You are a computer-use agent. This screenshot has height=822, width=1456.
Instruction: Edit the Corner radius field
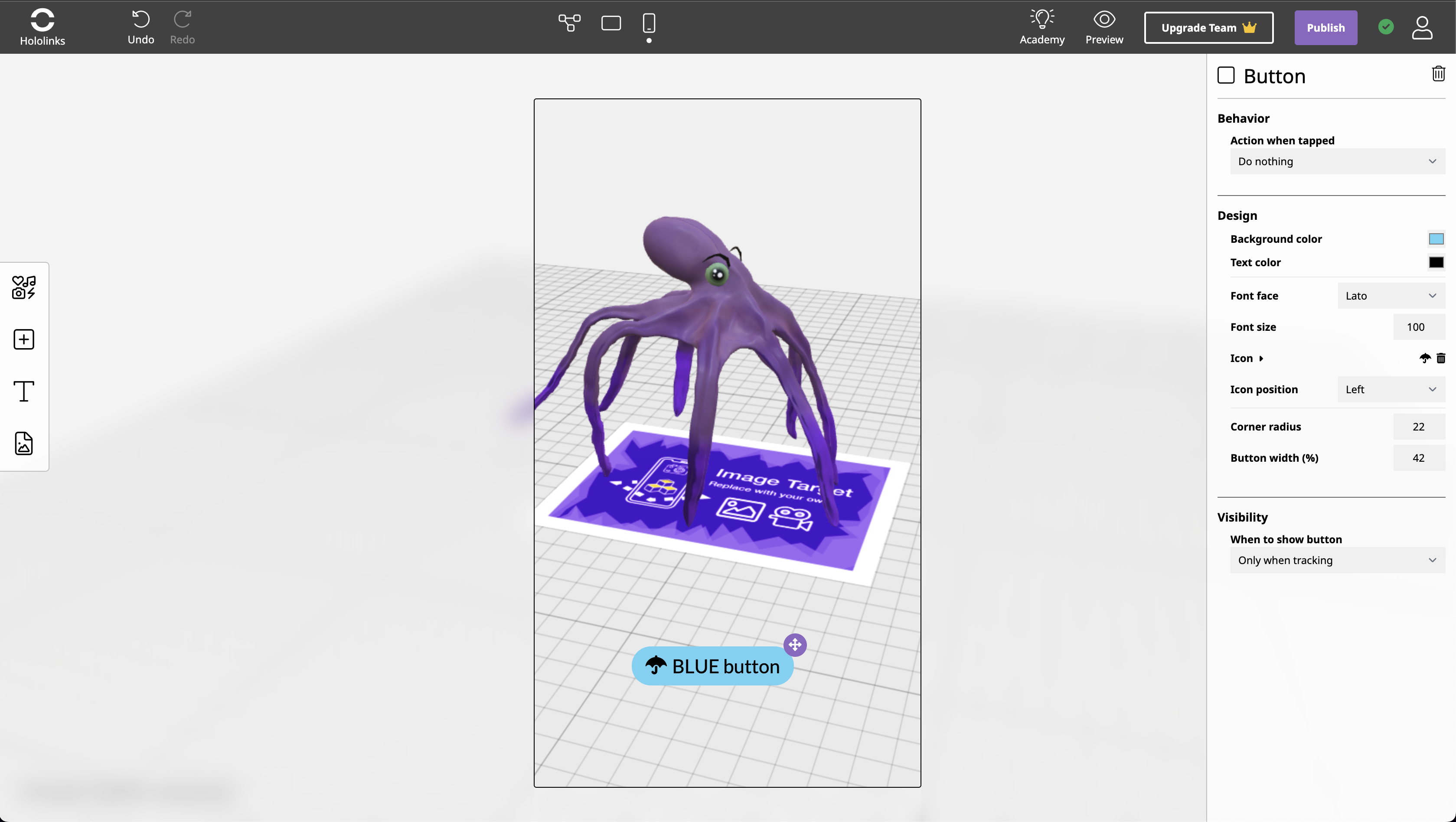(1419, 427)
